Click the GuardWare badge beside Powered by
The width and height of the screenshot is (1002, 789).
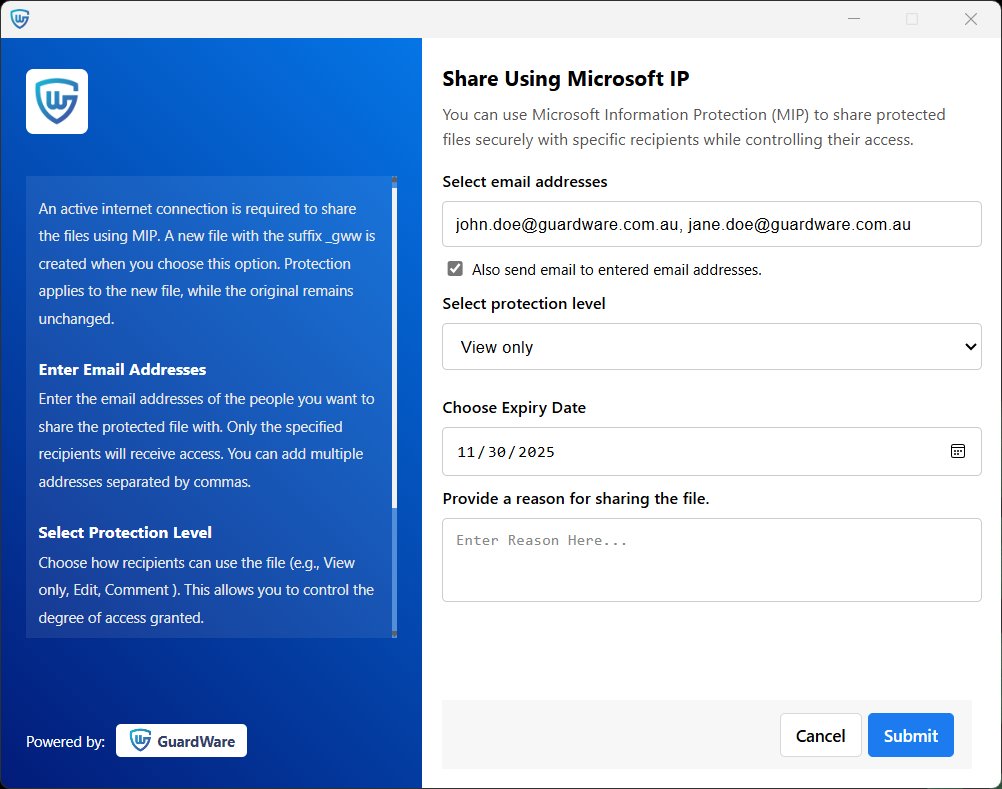[181, 741]
